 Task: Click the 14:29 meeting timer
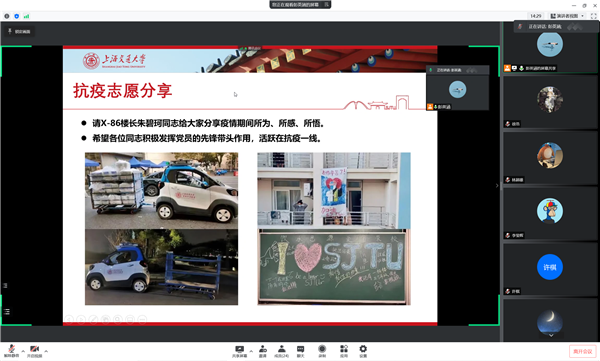click(x=536, y=16)
